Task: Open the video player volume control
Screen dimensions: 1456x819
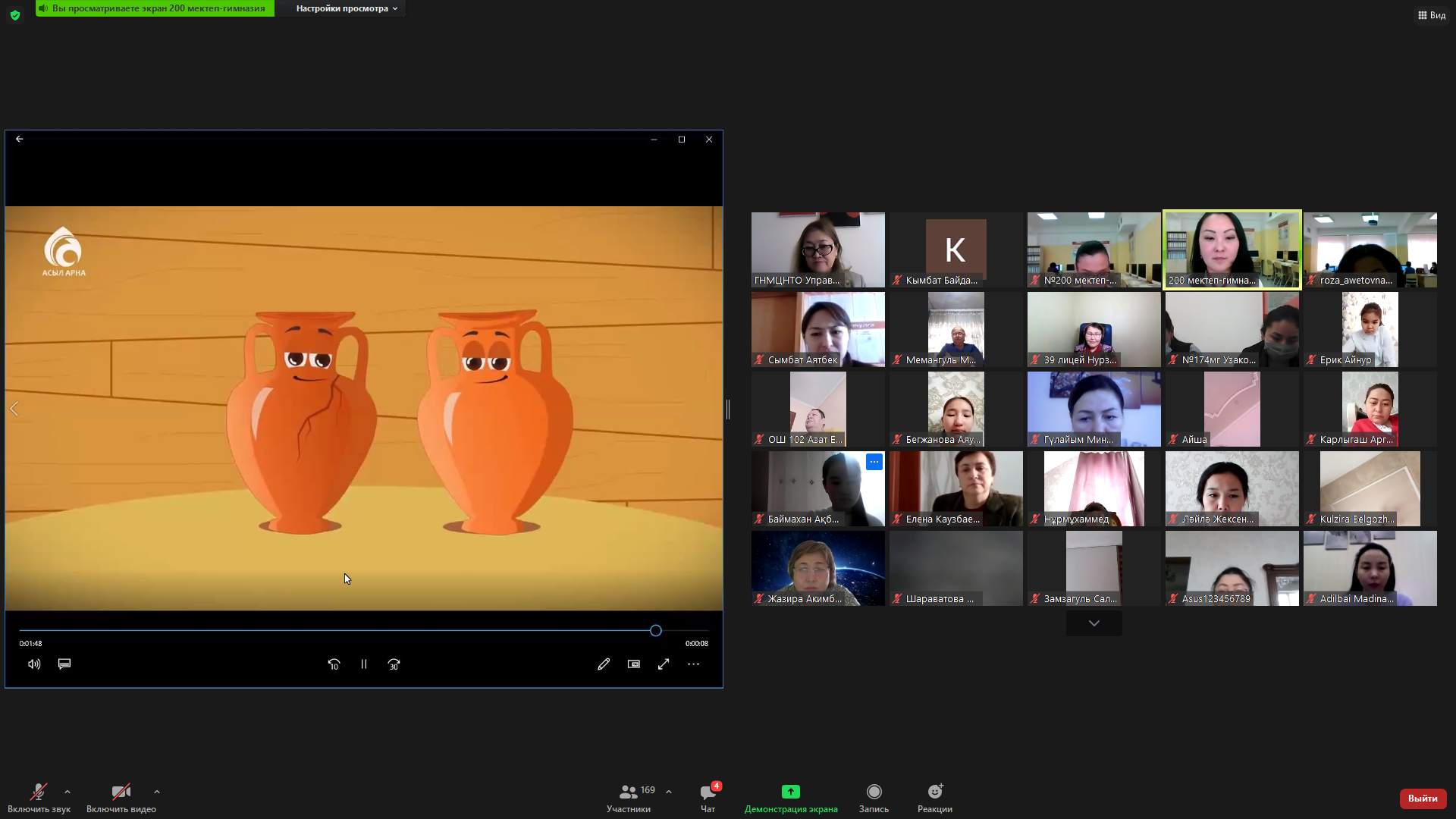Action: coord(34,664)
